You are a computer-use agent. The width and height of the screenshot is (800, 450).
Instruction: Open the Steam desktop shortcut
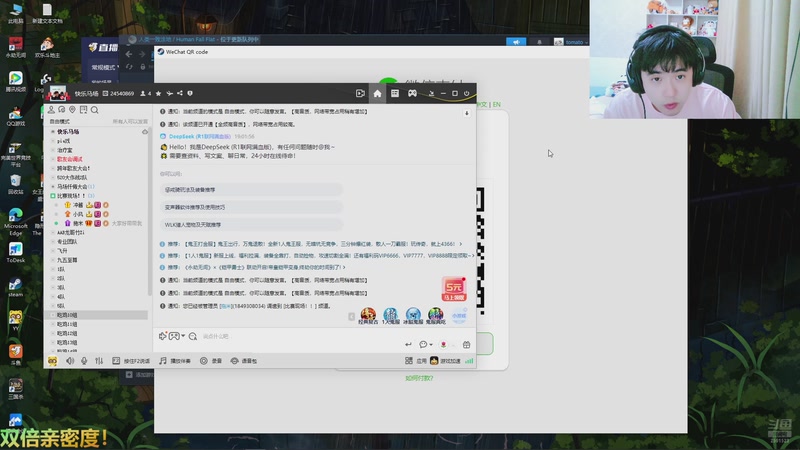pyautogui.click(x=15, y=288)
